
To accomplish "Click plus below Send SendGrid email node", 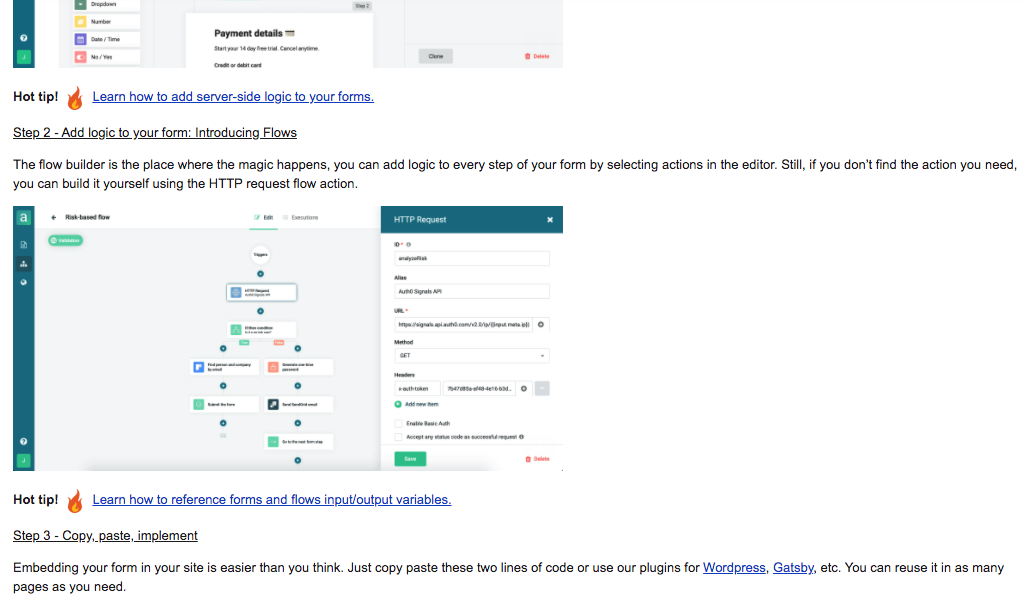I will tap(298, 424).
